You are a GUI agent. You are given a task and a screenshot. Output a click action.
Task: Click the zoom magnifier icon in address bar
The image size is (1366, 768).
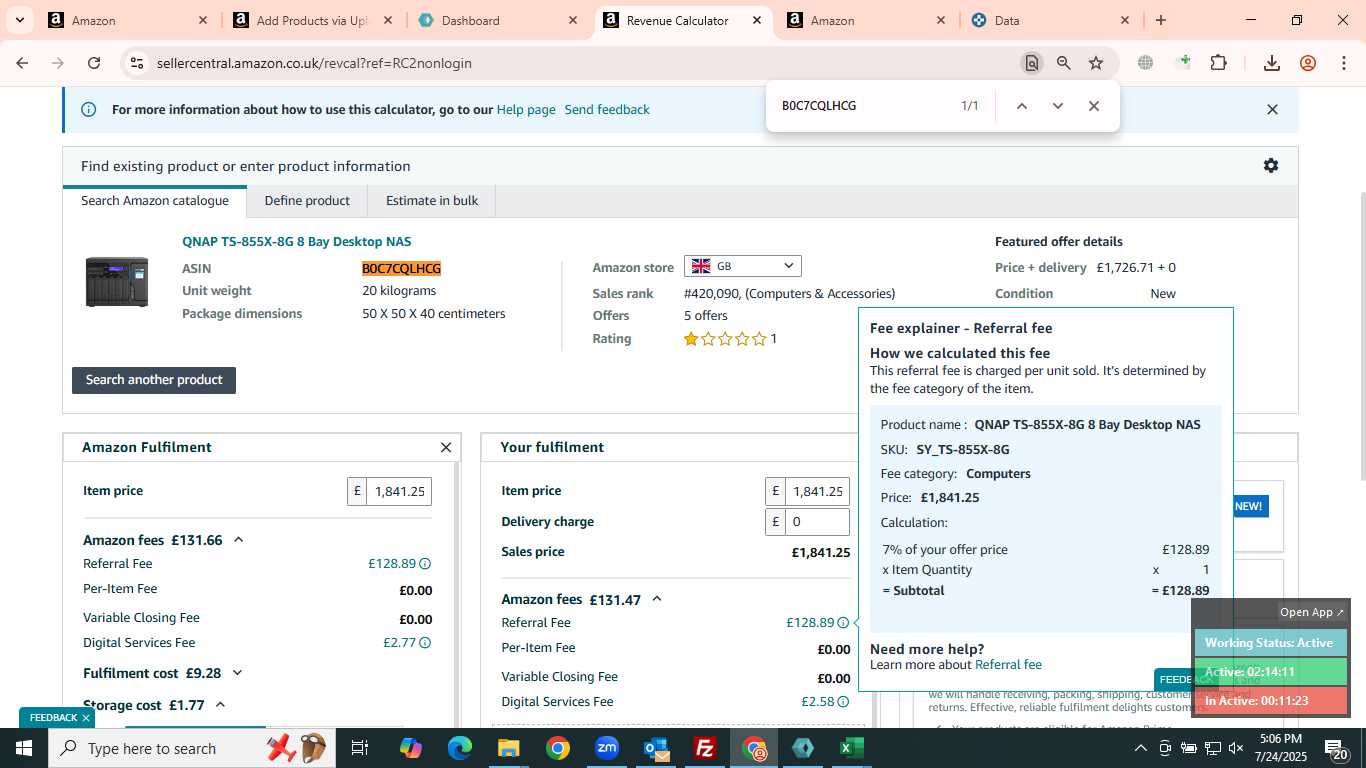(1064, 63)
